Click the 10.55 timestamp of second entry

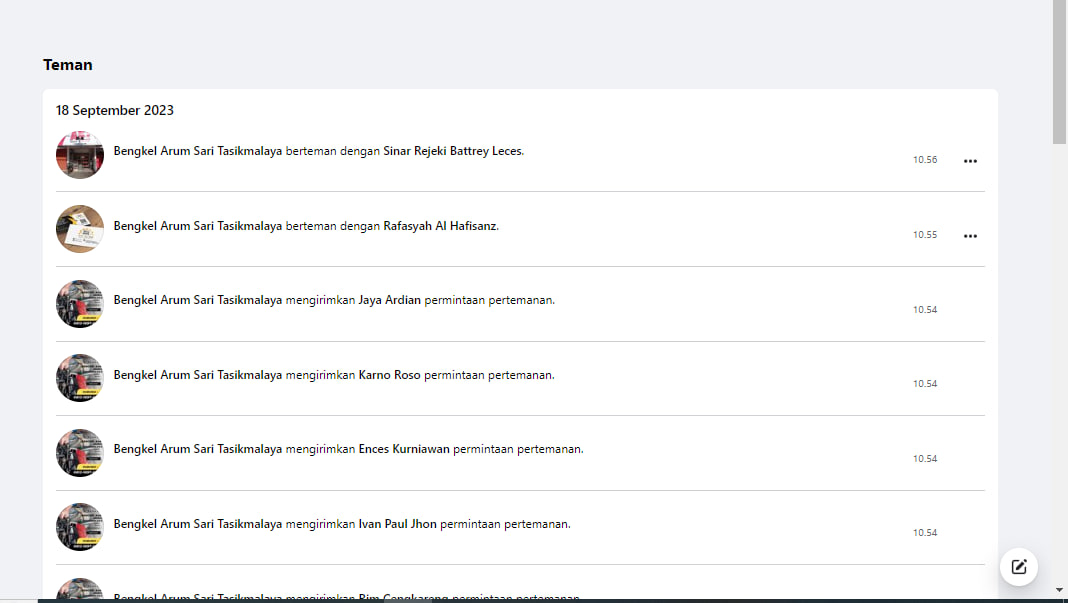click(x=925, y=235)
